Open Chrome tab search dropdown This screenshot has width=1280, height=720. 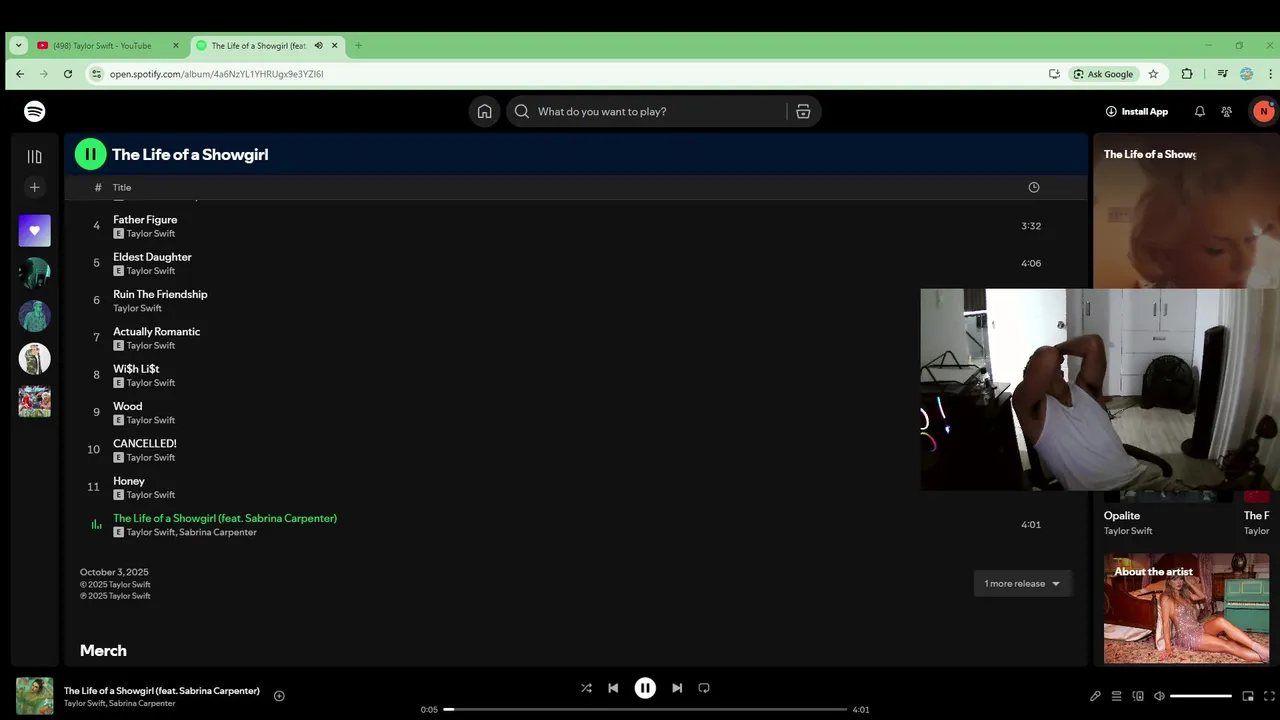pos(18,45)
